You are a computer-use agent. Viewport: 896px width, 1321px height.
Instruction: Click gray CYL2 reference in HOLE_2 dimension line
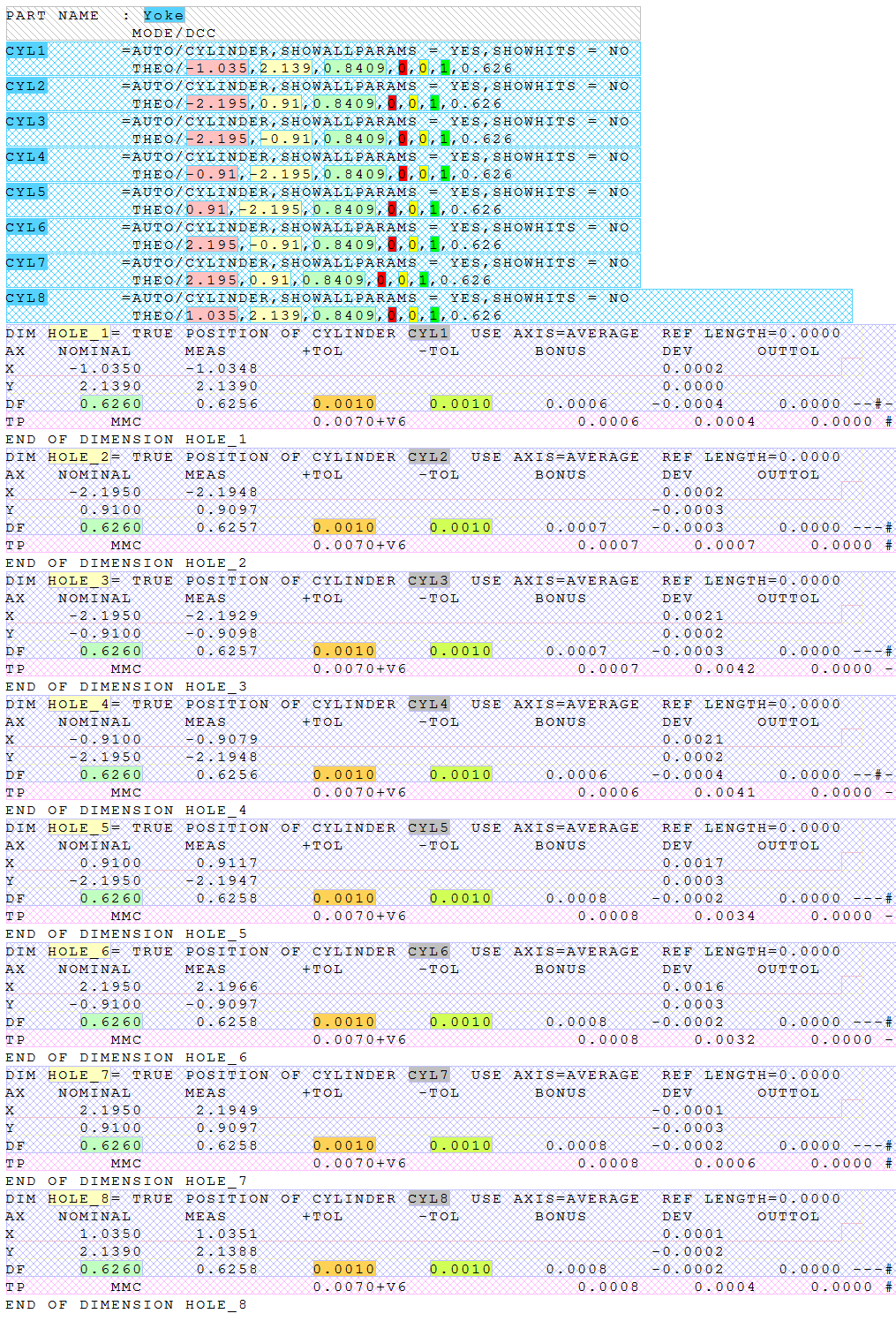pos(428,457)
